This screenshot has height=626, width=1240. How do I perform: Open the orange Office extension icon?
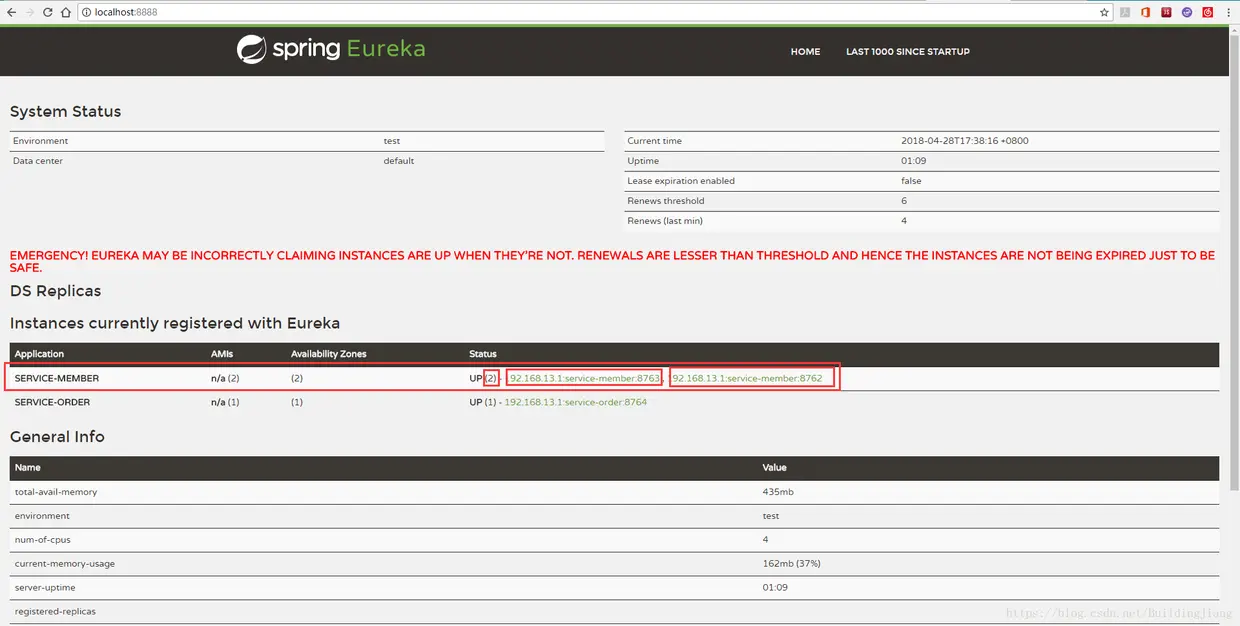1146,12
